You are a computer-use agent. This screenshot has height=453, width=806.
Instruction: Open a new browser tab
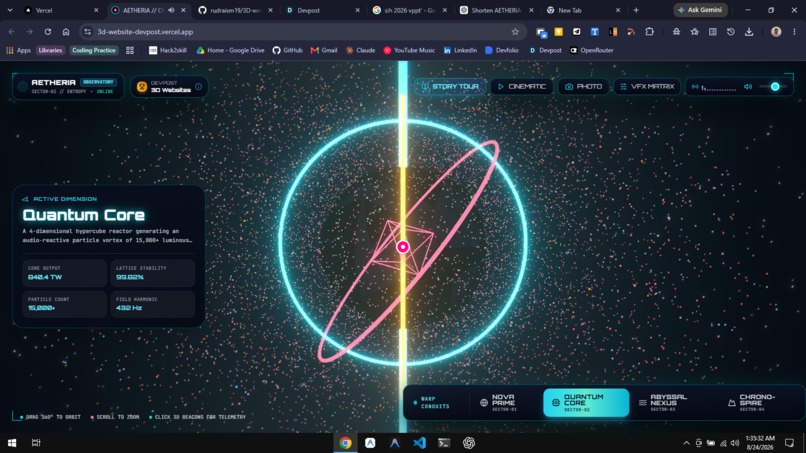[636, 10]
